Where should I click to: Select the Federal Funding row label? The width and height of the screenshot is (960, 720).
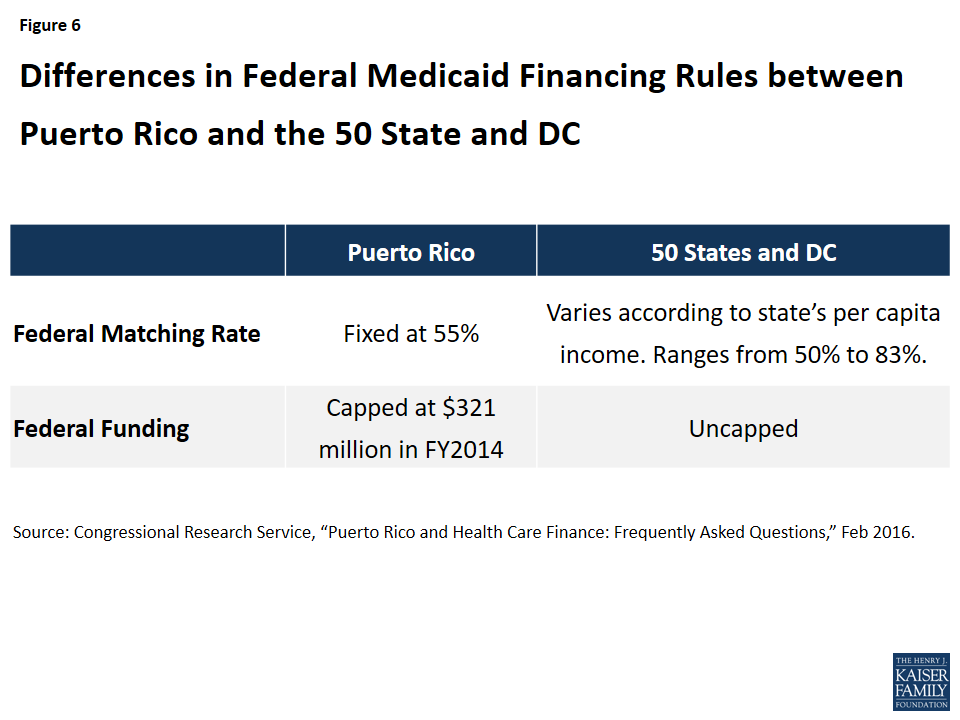[101, 429]
